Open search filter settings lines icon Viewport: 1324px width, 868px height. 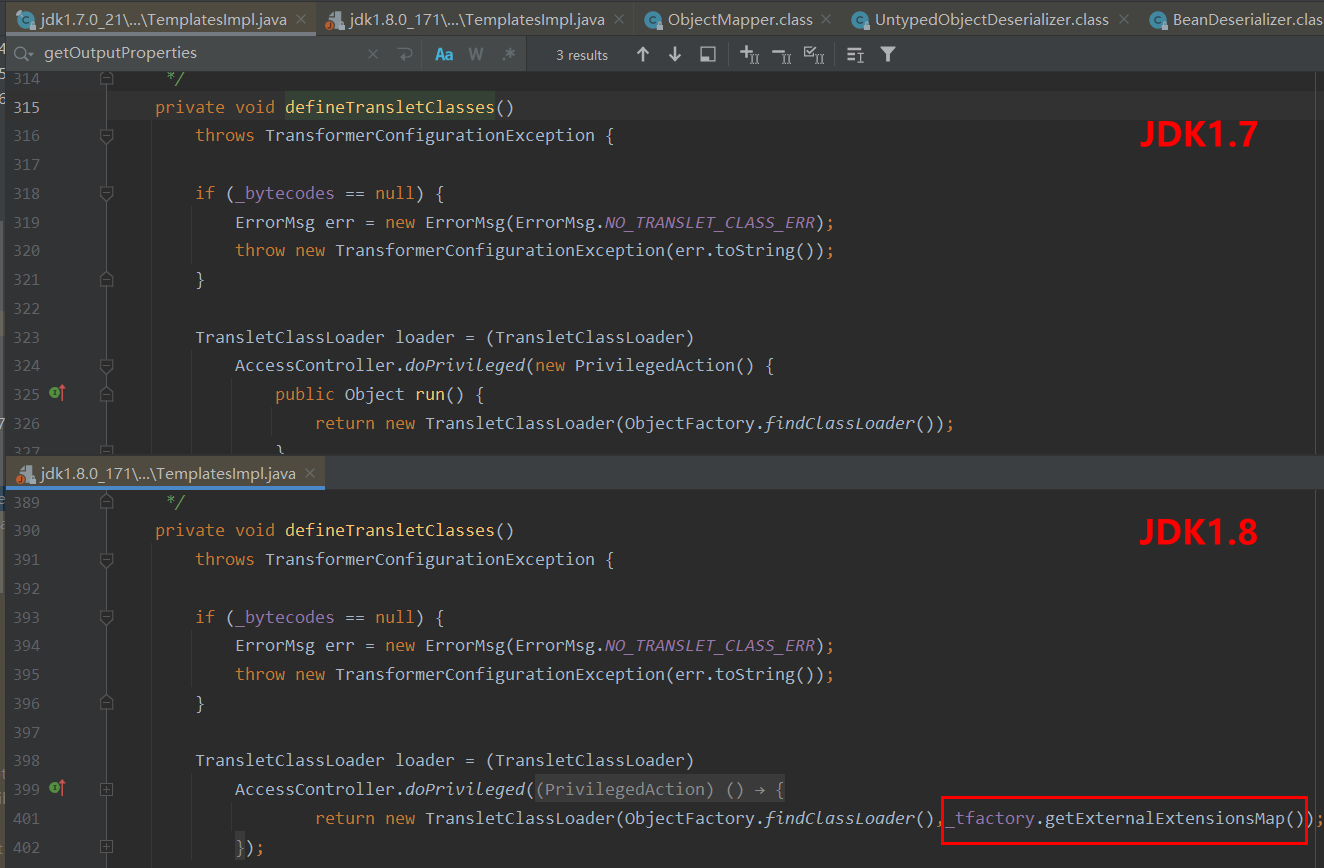tap(855, 54)
